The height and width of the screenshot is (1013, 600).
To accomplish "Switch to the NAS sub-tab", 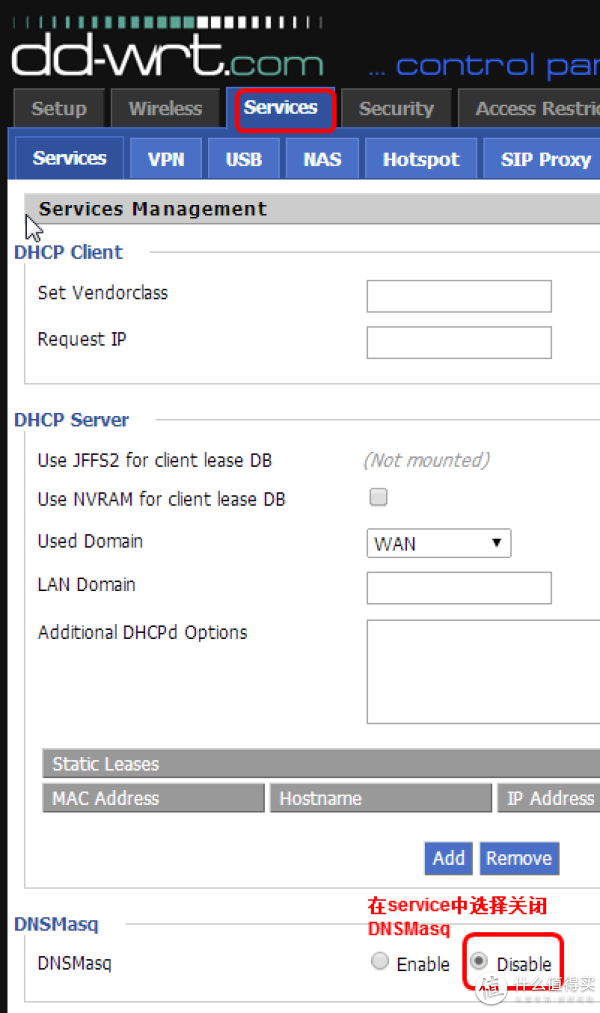I will pyautogui.click(x=322, y=159).
